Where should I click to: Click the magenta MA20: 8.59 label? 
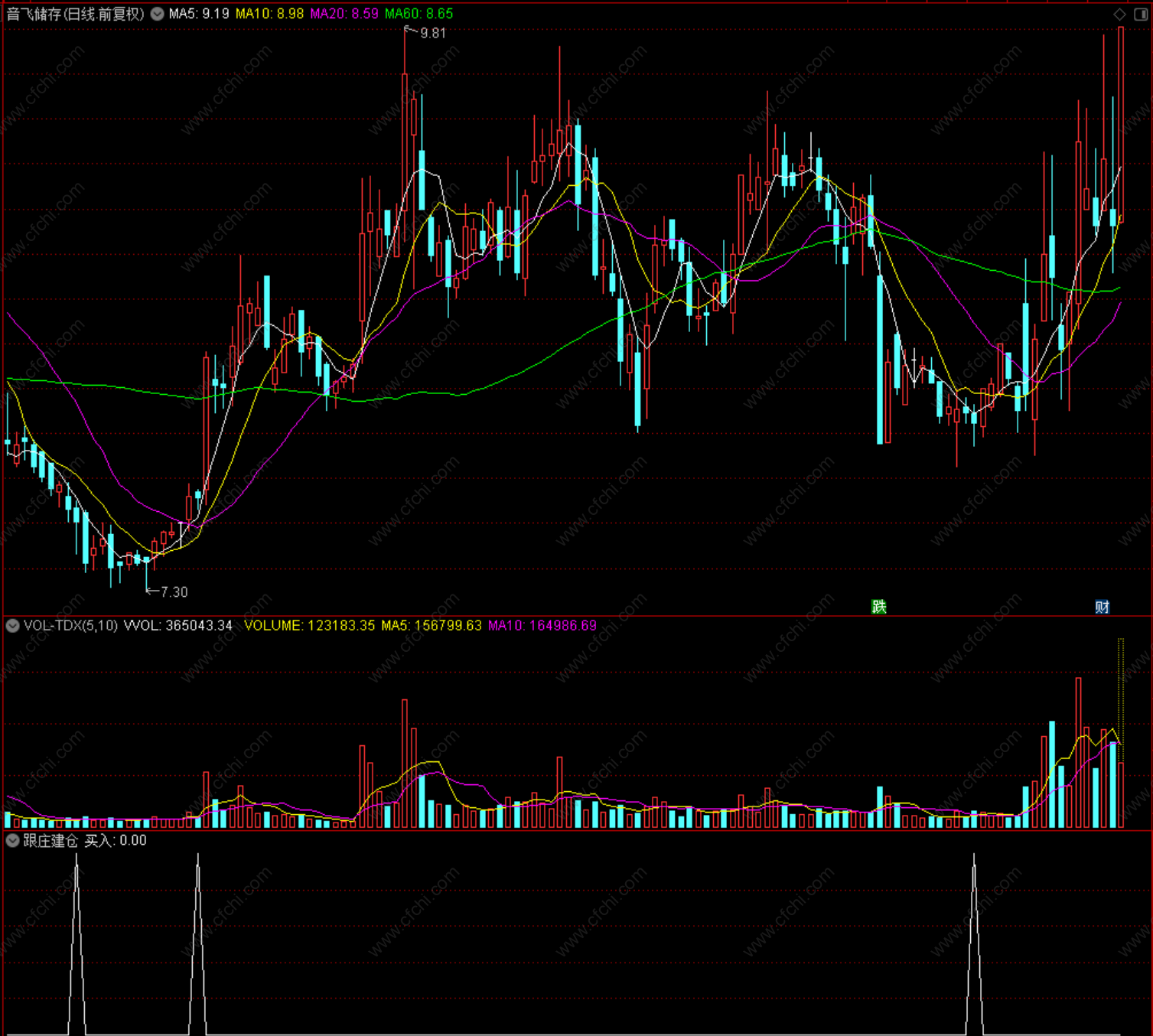(x=344, y=14)
